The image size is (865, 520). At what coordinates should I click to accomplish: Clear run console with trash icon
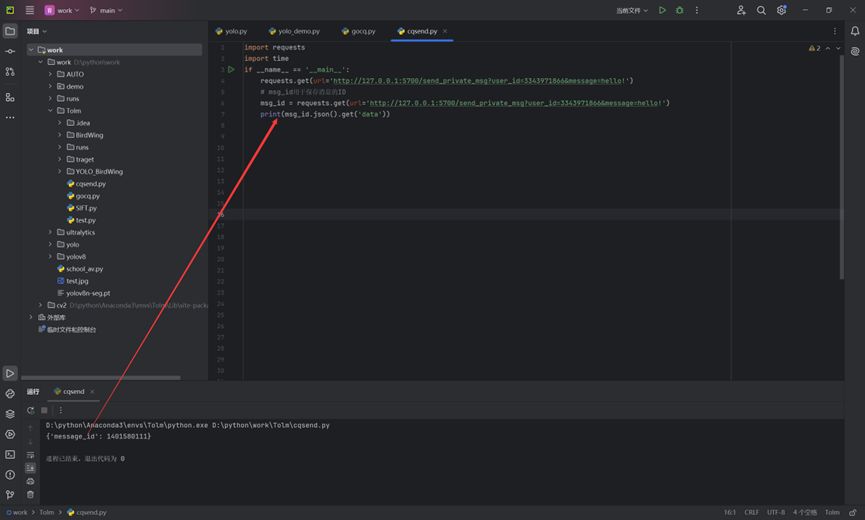(x=30, y=494)
